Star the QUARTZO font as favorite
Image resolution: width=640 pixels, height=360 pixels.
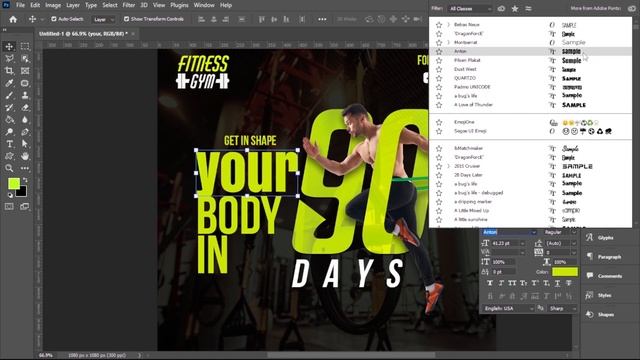coord(439,78)
